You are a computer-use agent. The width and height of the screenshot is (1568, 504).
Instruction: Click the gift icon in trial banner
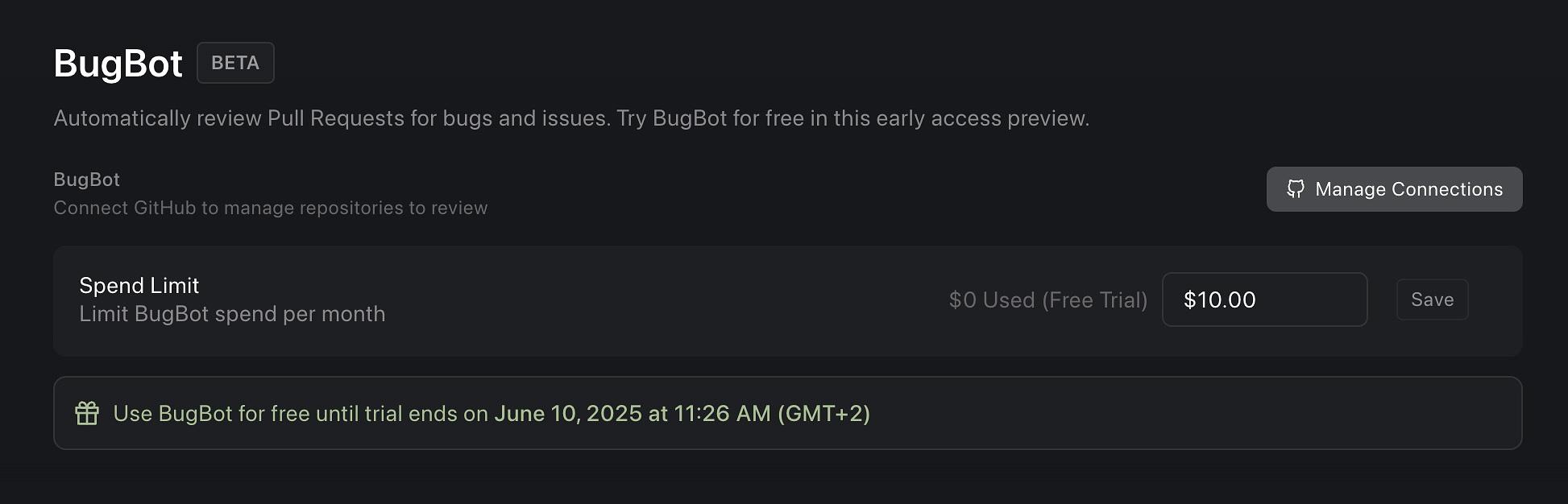(87, 413)
